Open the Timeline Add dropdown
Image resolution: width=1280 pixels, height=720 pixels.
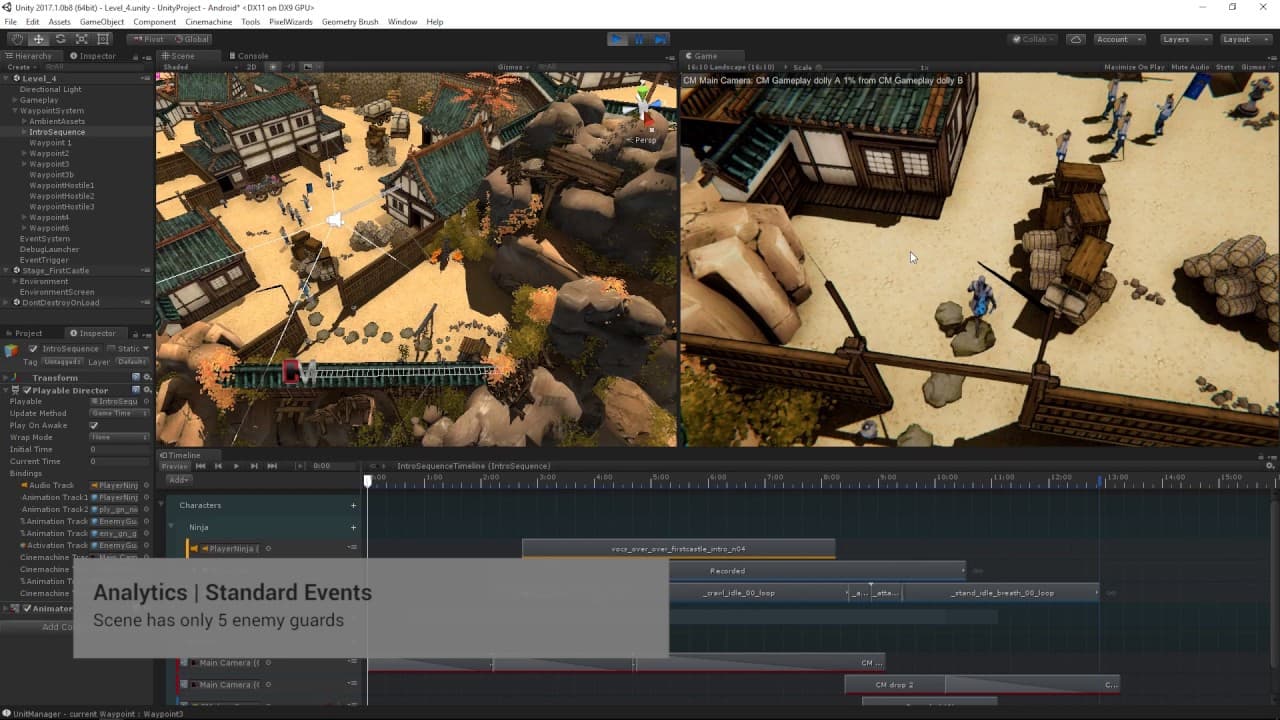[178, 480]
